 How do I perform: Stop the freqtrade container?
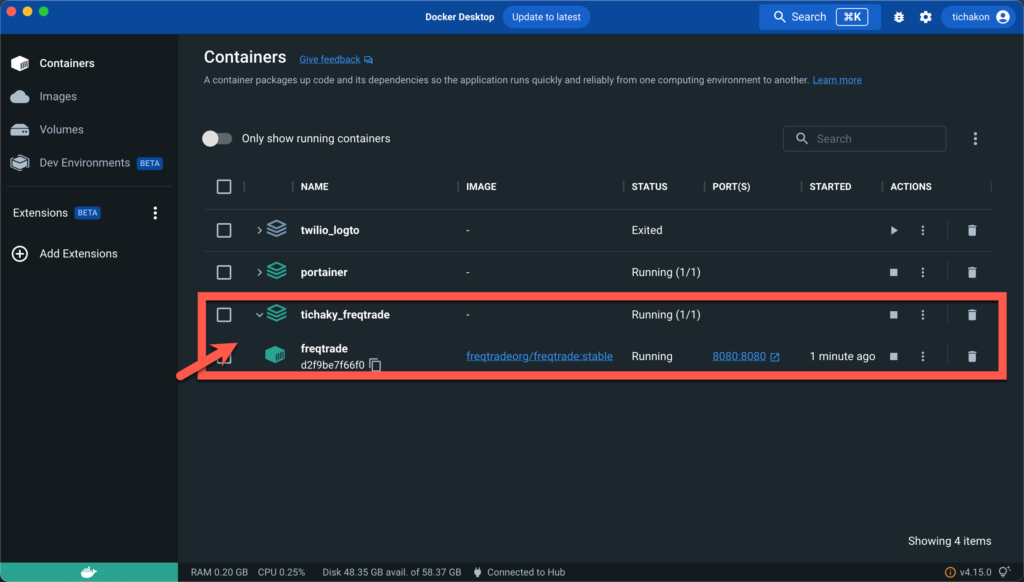(893, 357)
